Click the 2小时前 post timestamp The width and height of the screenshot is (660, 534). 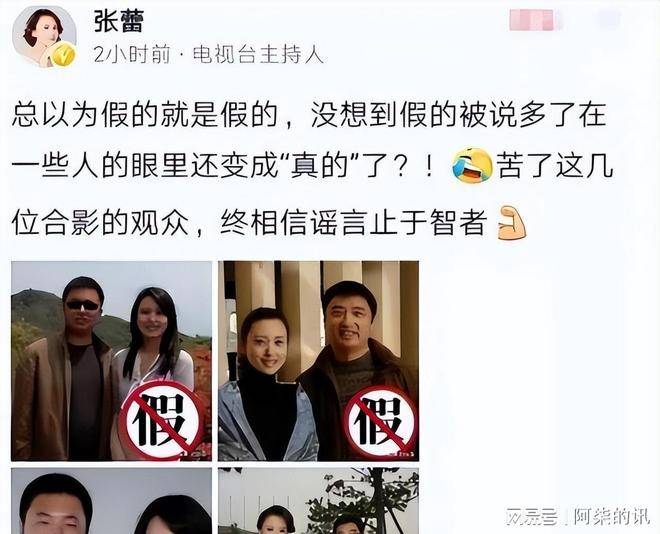132,55
